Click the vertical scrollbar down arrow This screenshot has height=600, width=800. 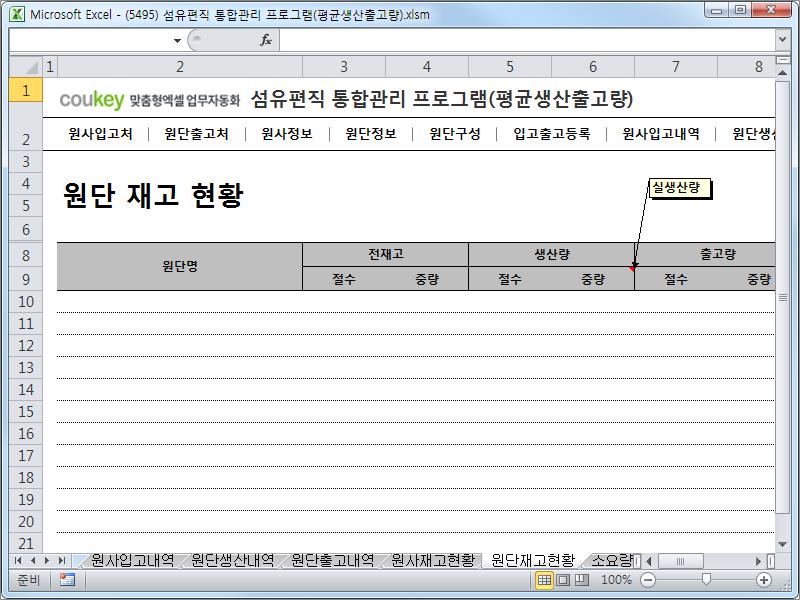782,544
